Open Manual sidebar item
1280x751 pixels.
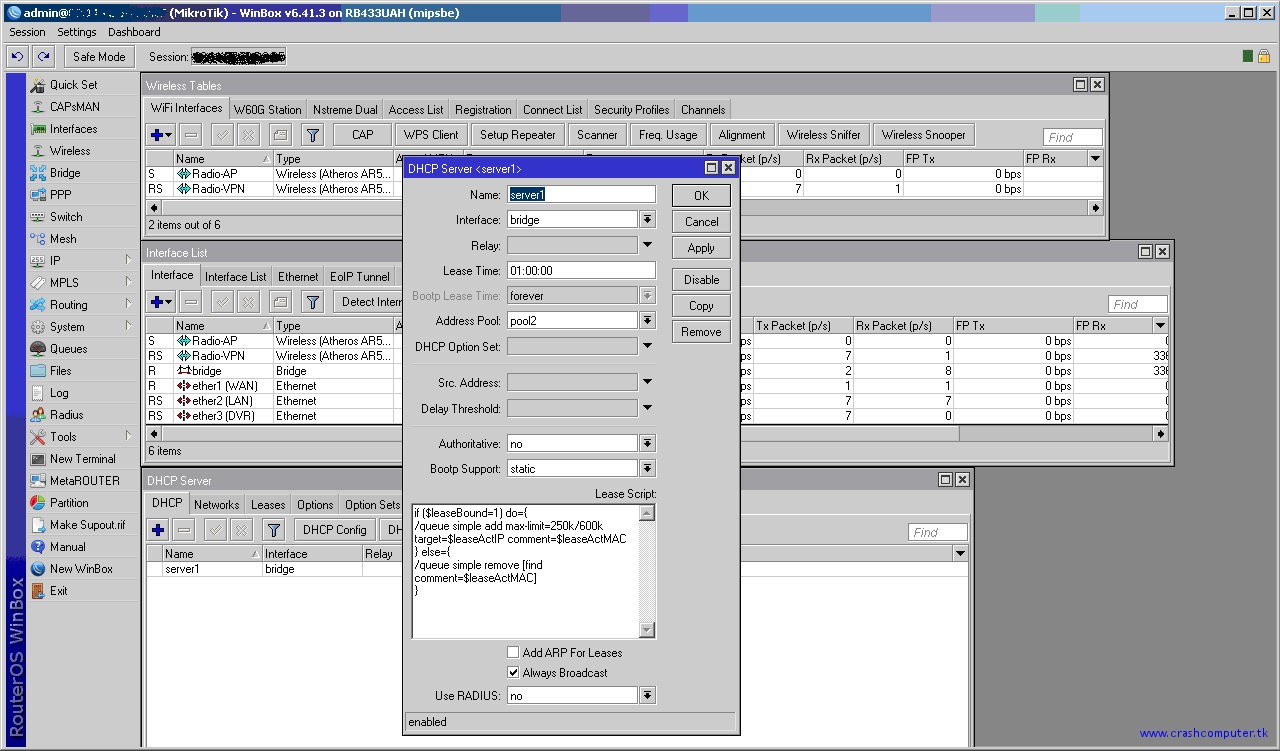tap(67, 547)
